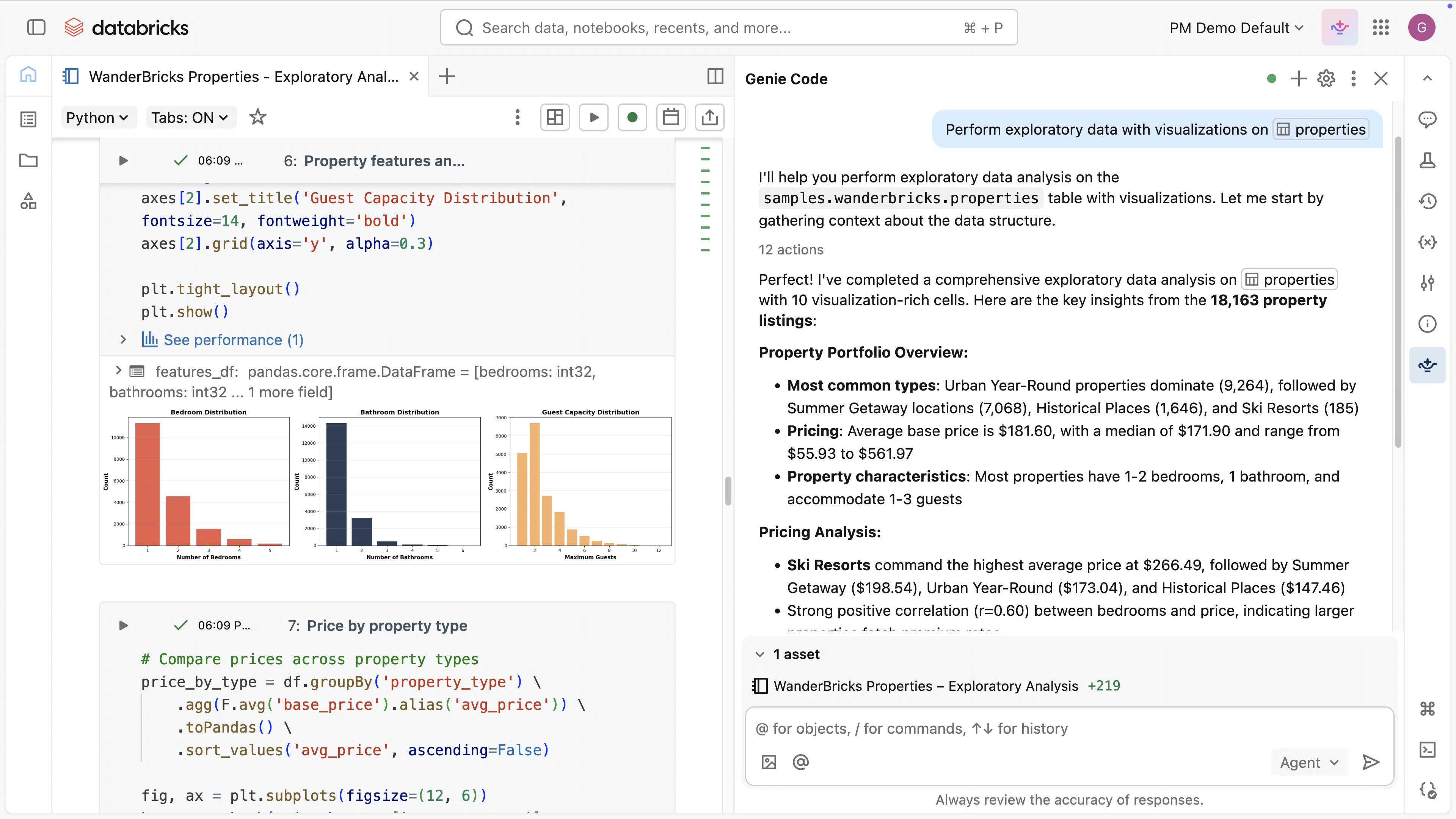Open the experiments flask icon in right sidebar

[1427, 160]
